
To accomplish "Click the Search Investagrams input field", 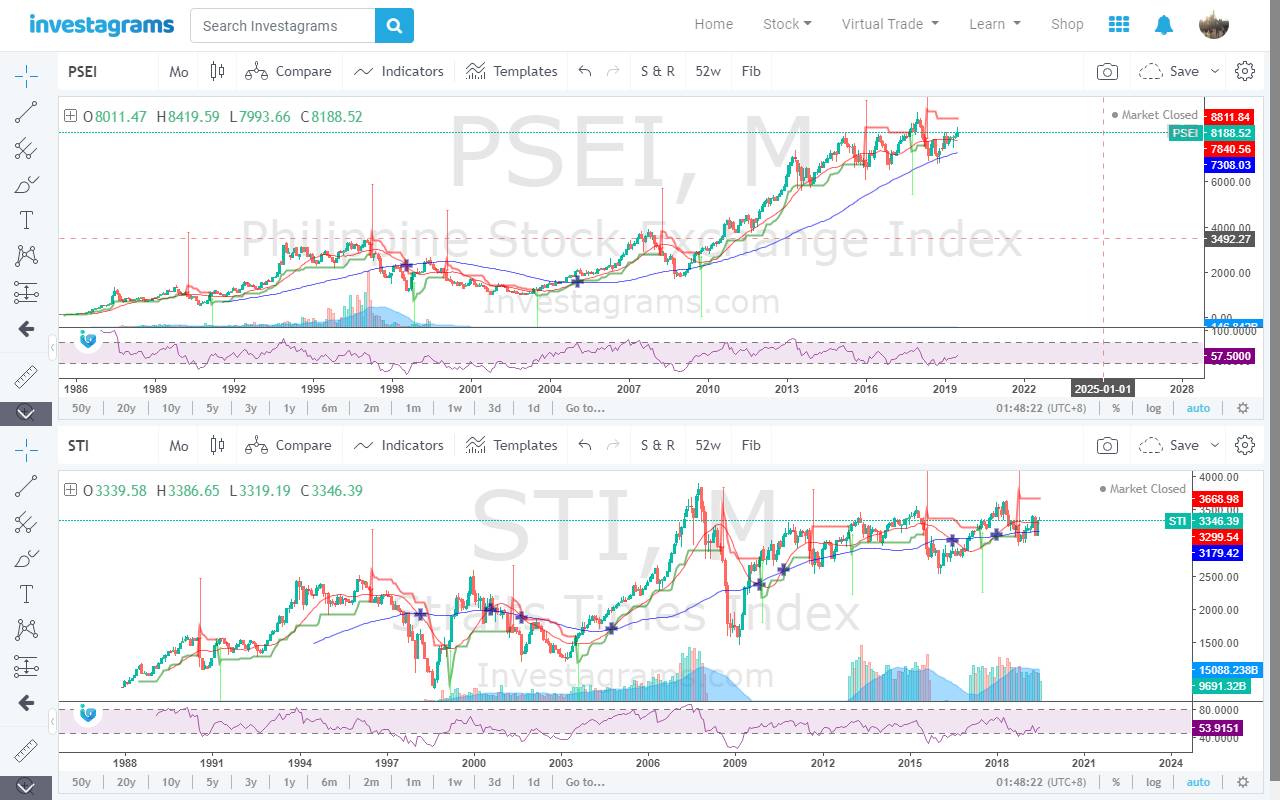I will (x=282, y=24).
